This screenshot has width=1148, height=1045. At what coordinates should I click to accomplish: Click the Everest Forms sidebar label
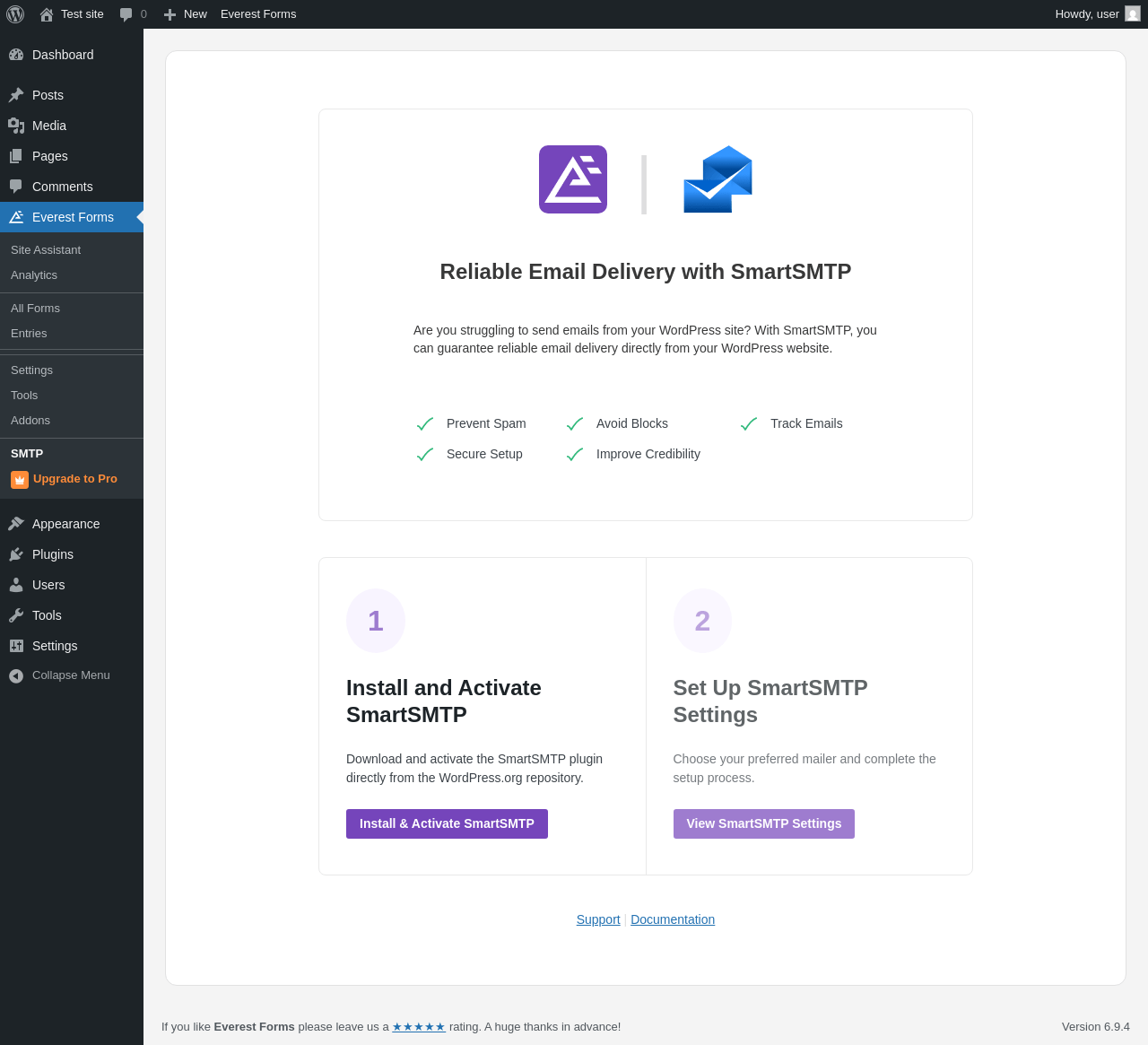point(73,217)
